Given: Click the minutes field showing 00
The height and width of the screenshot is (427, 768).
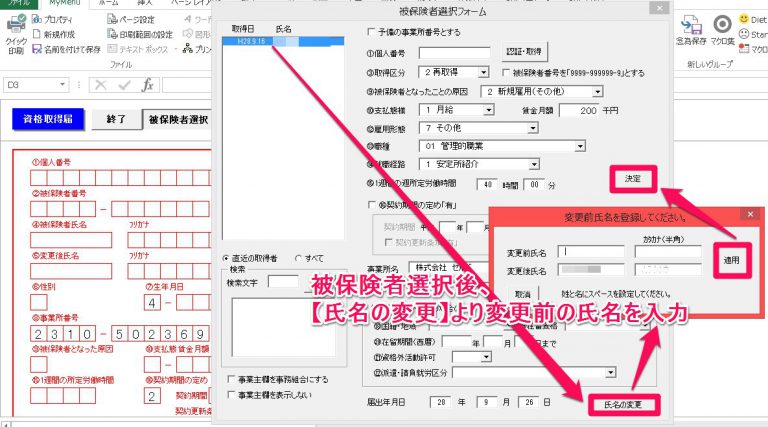Looking at the screenshot, I should (x=534, y=185).
